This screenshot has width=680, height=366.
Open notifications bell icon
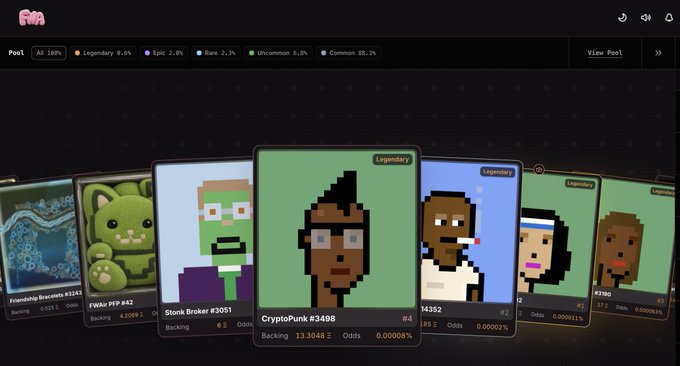click(x=669, y=18)
